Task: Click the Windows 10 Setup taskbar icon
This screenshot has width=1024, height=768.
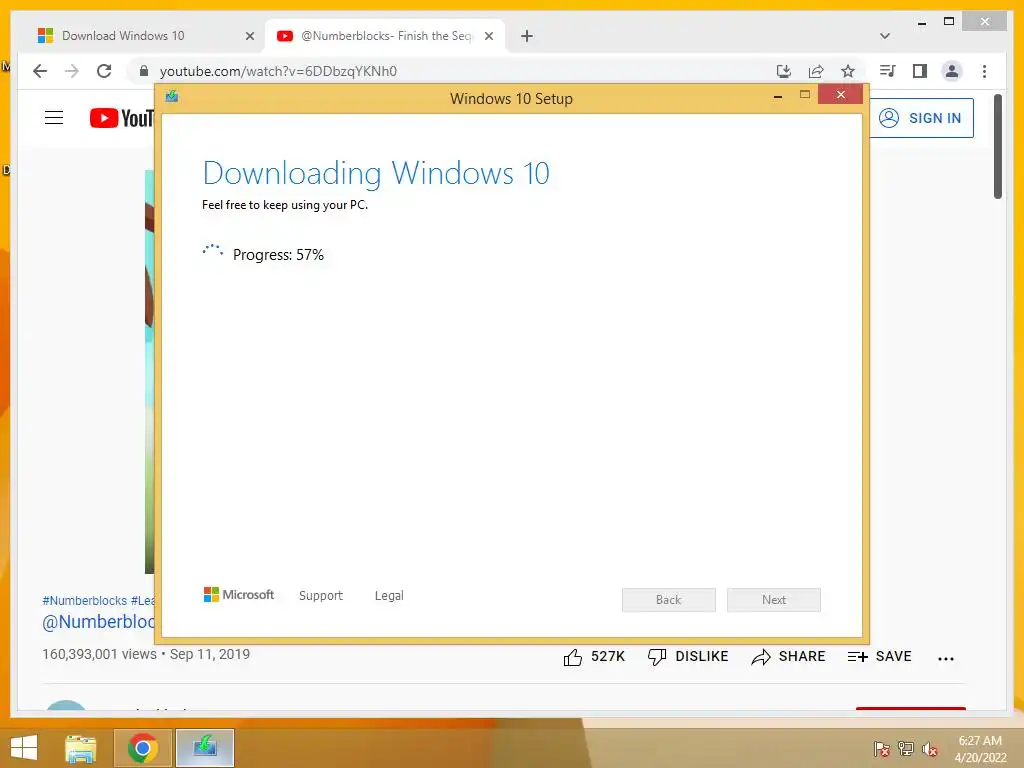Action: tap(205, 748)
